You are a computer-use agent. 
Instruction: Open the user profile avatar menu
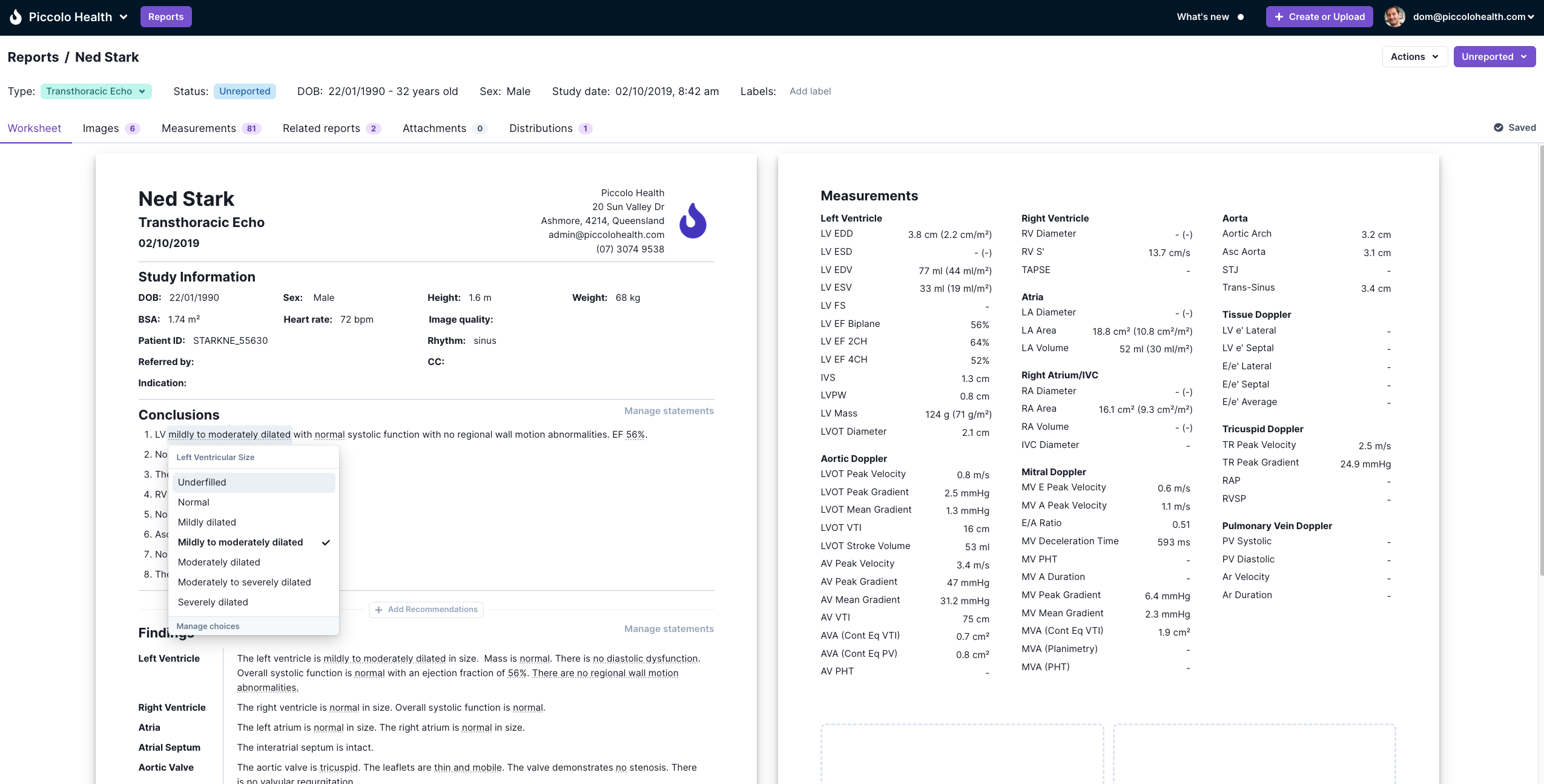point(1395,16)
